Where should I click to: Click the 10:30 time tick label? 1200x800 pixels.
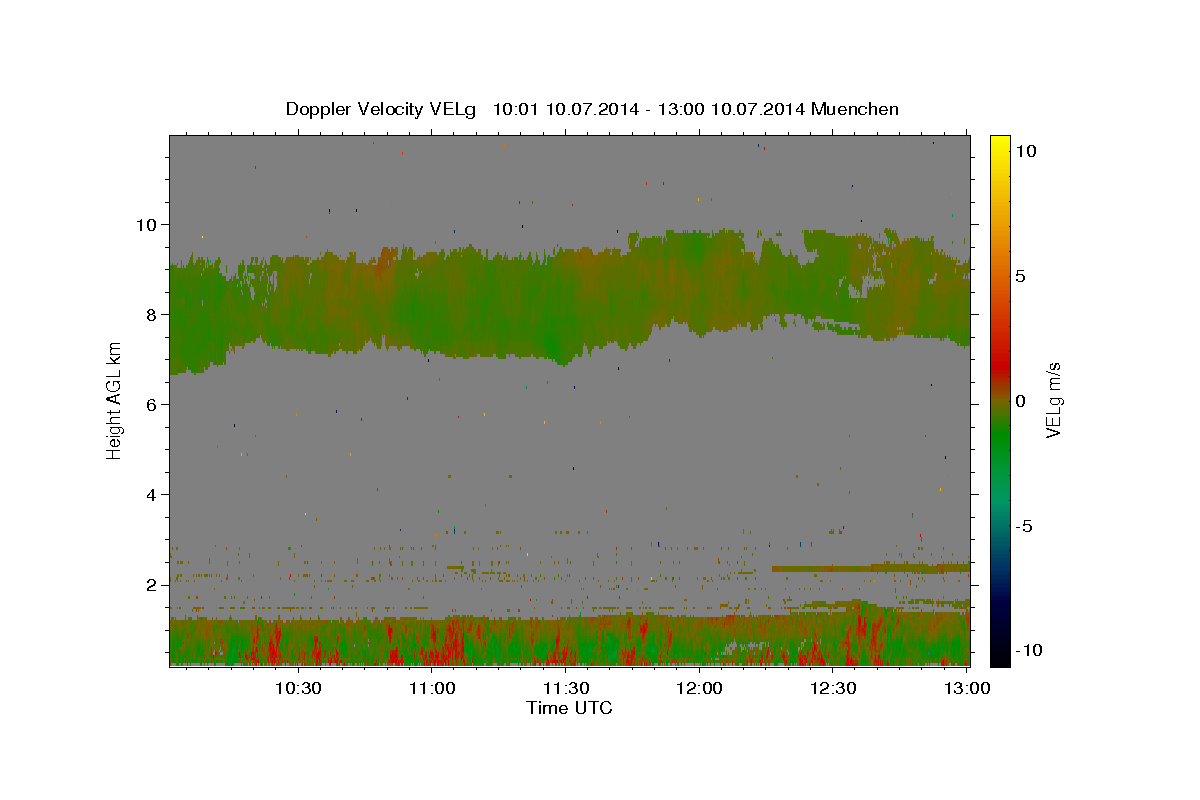299,688
